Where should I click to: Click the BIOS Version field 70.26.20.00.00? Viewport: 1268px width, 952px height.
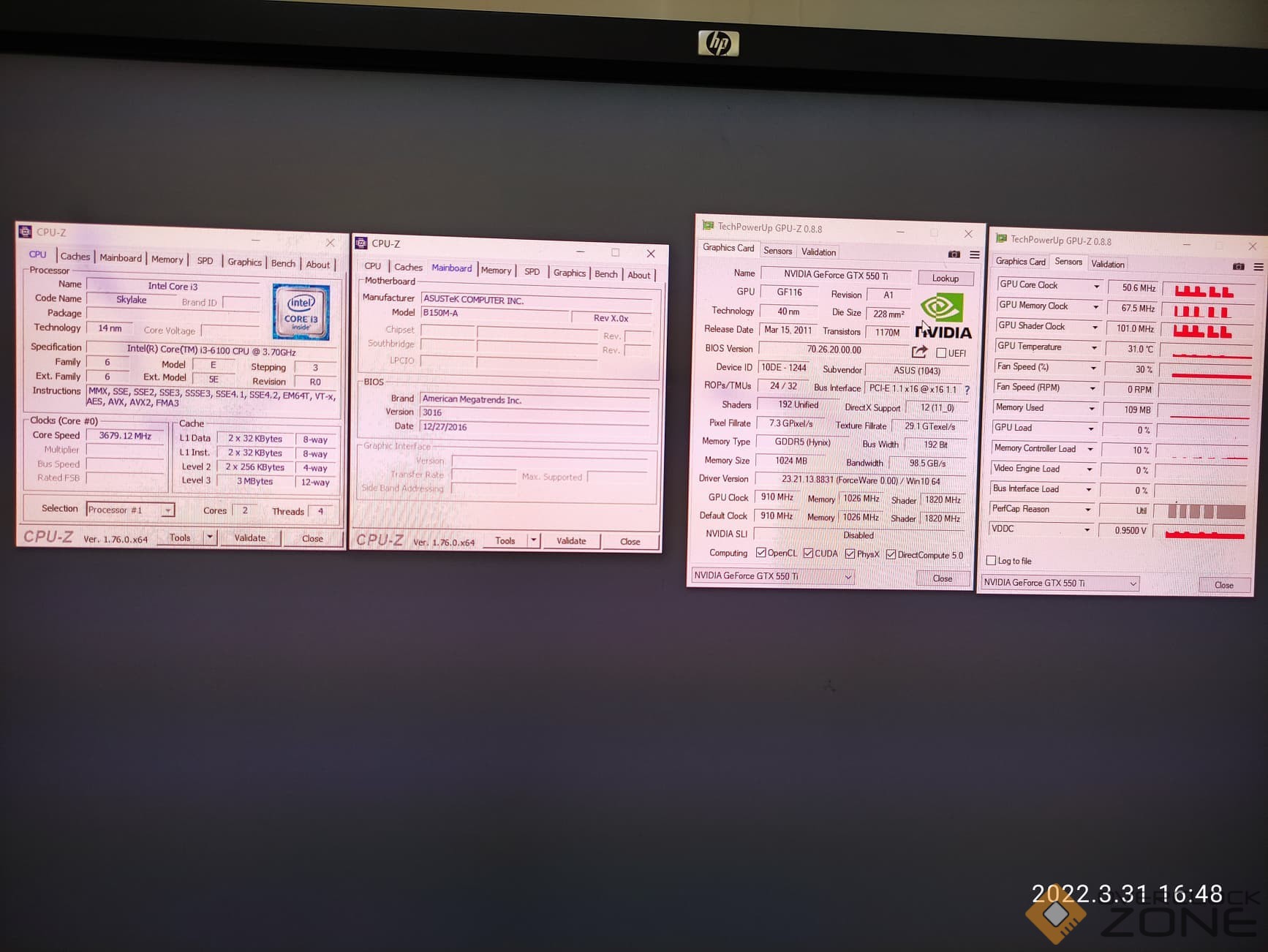pos(833,350)
